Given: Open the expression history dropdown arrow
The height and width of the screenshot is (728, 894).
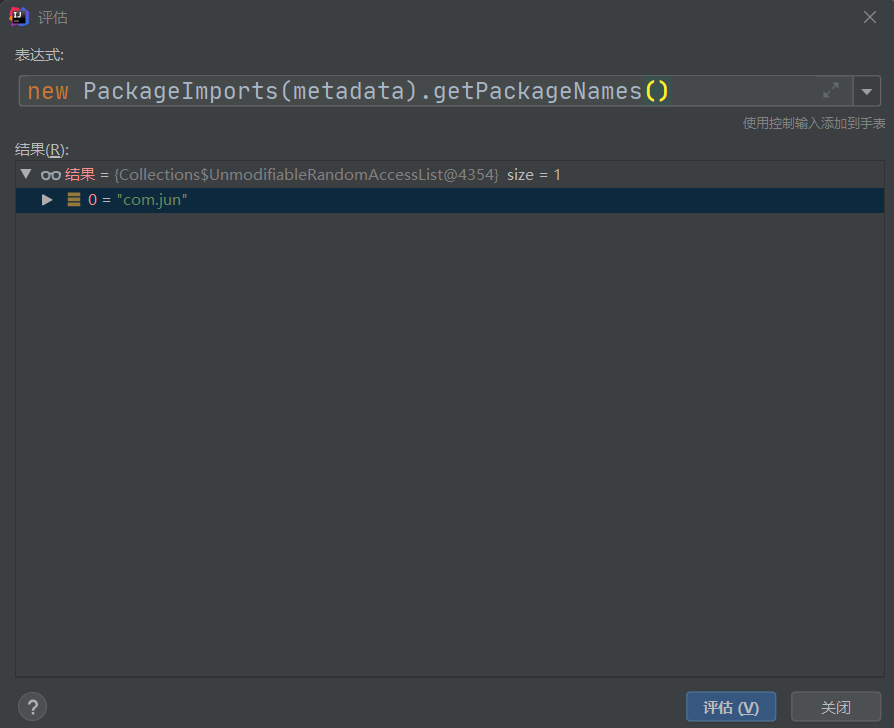Looking at the screenshot, I should point(866,91).
